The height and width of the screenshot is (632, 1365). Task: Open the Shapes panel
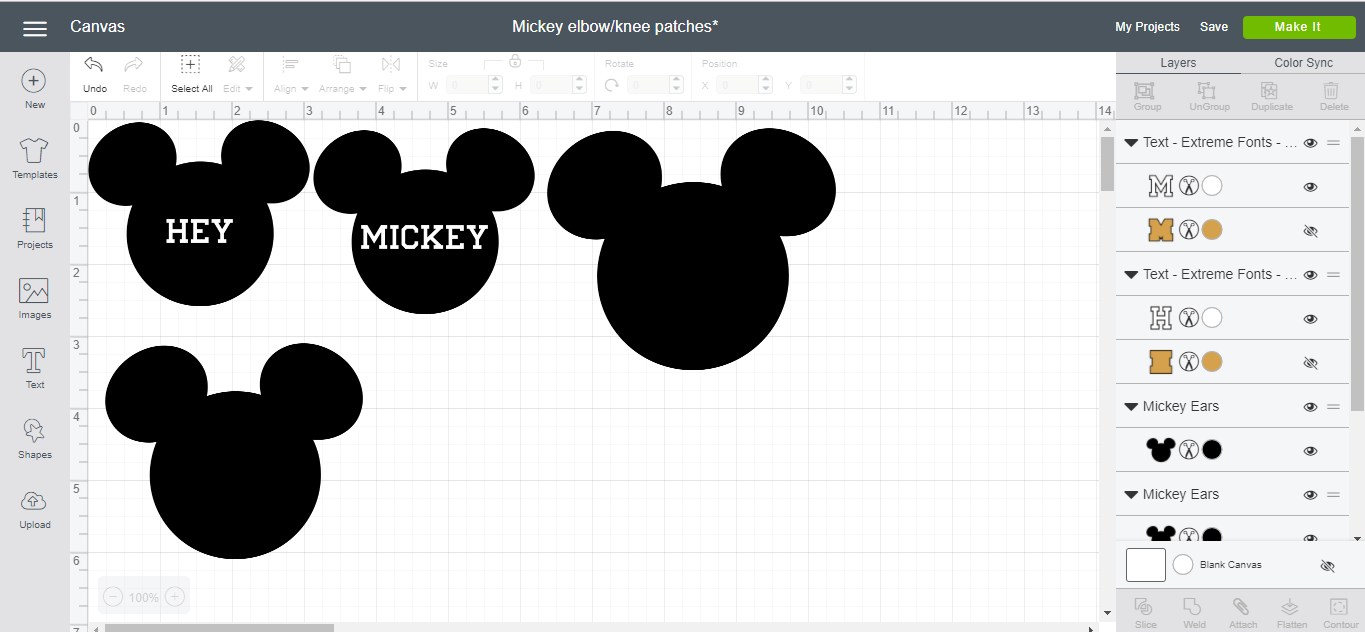[34, 439]
